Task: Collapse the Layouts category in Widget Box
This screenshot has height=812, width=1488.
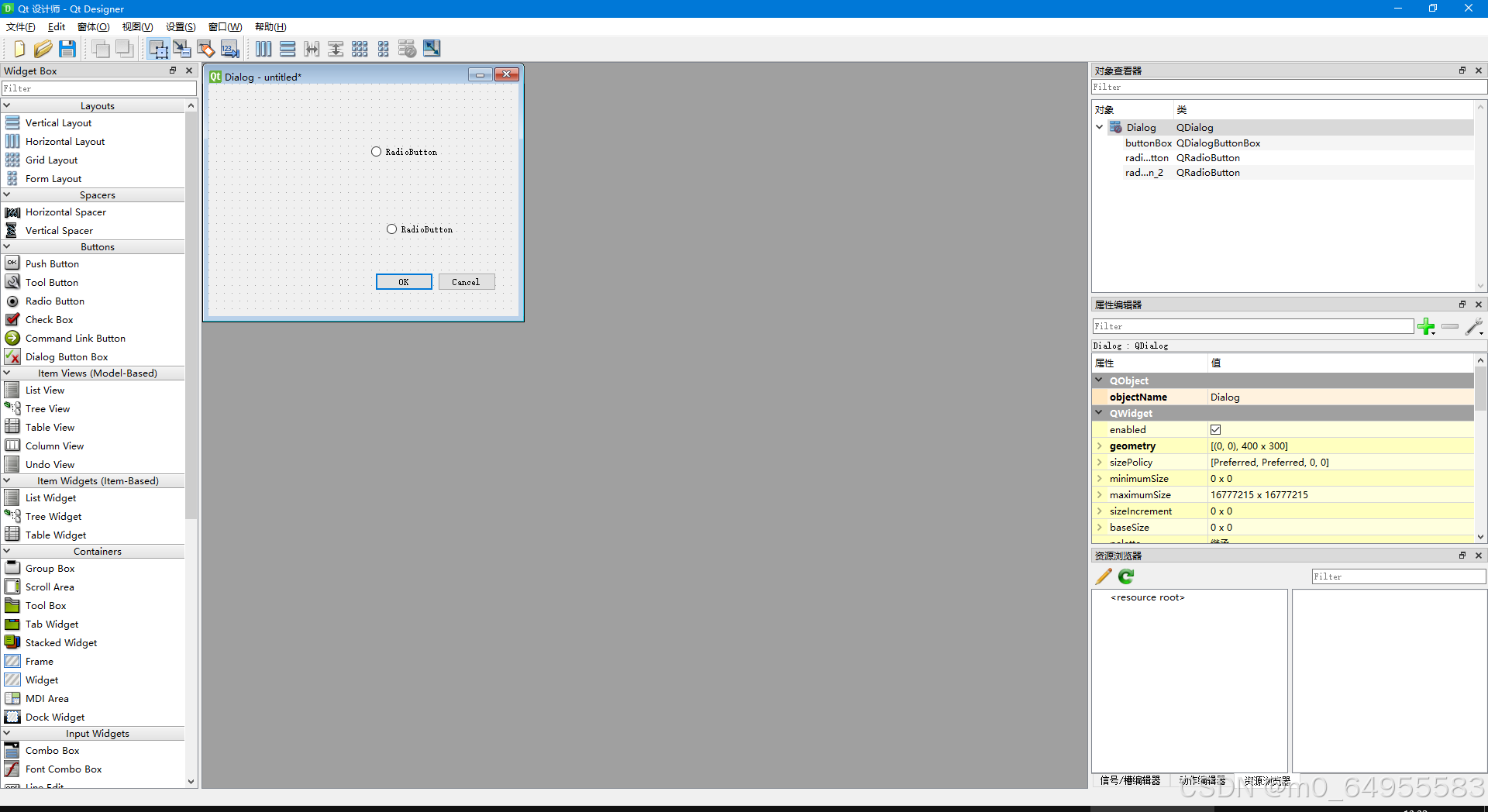Action: click(7, 105)
